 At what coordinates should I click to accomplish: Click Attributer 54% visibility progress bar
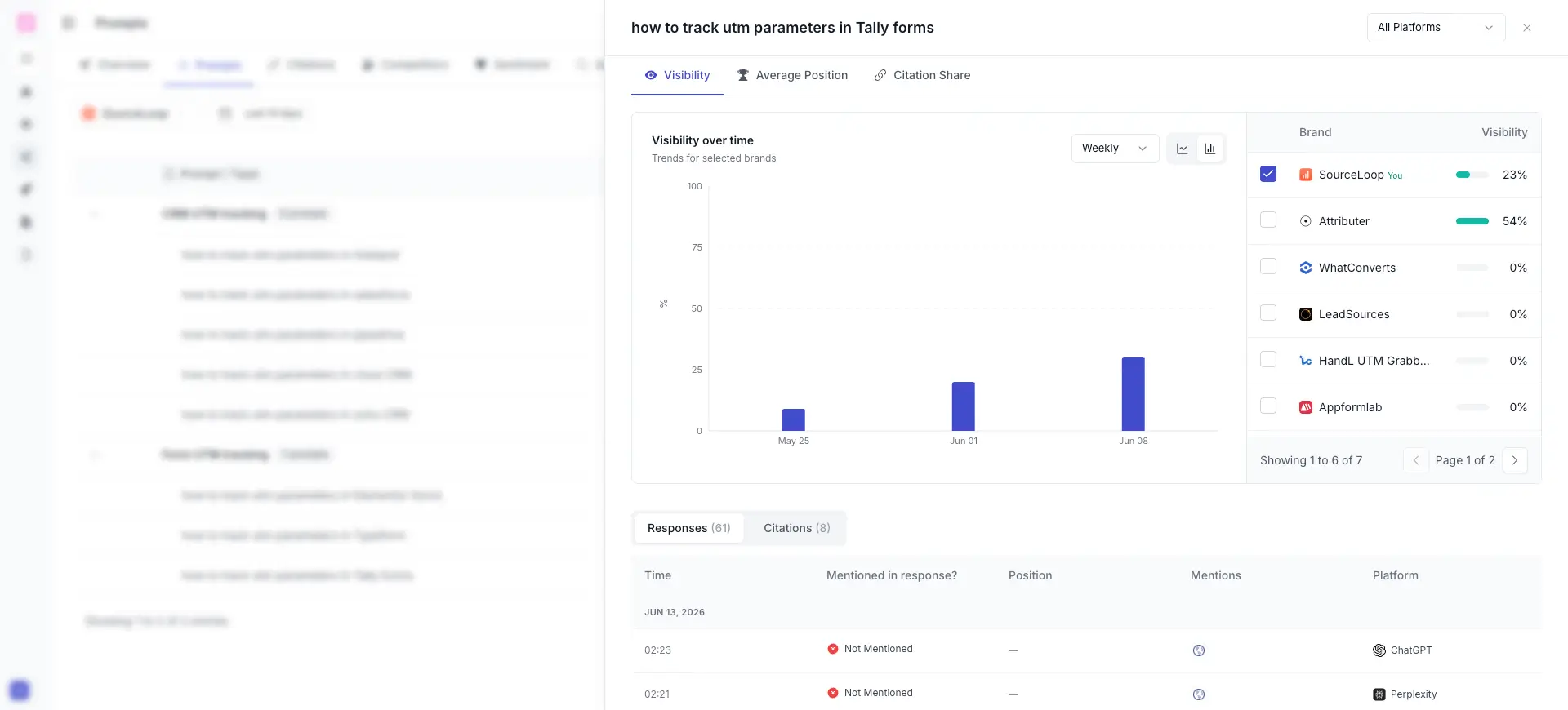[x=1472, y=221]
